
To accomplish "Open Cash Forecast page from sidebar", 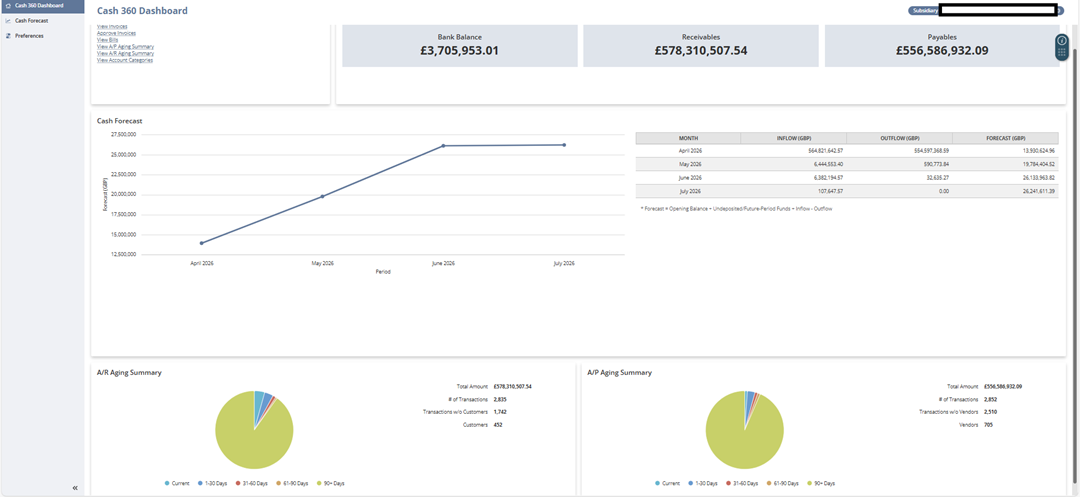I will pyautogui.click(x=31, y=20).
